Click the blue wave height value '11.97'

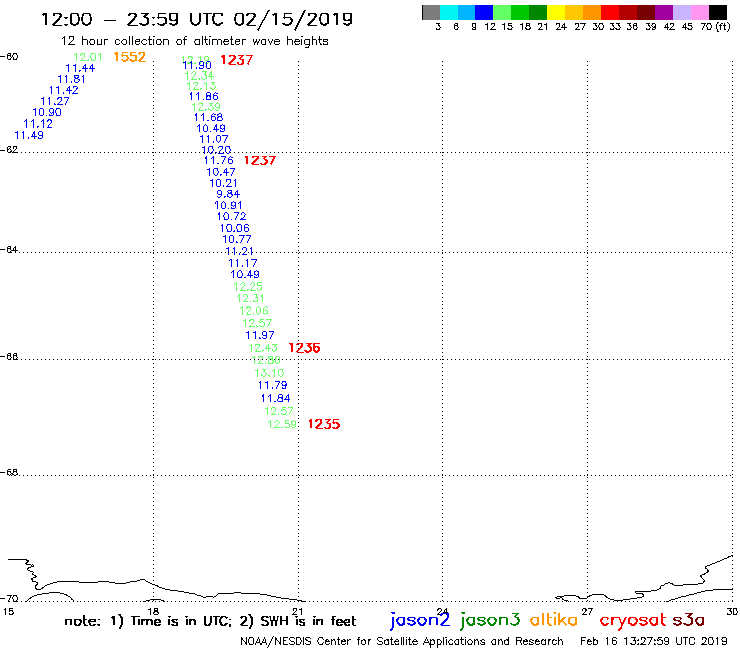coord(260,335)
